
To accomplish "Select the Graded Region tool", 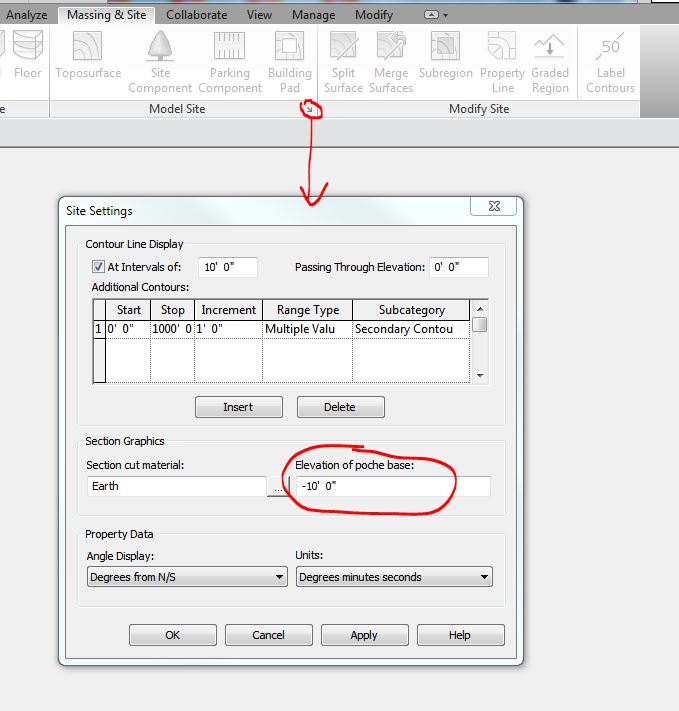I will point(550,62).
